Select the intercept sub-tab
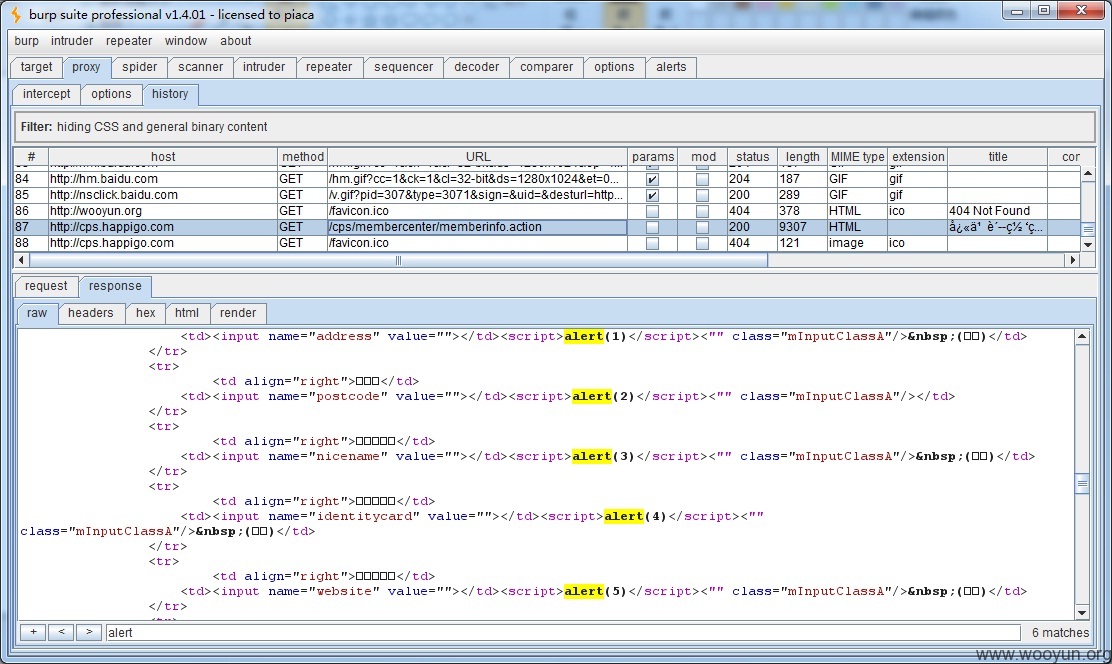Screen dimensions: 1112x664 tap(47, 94)
